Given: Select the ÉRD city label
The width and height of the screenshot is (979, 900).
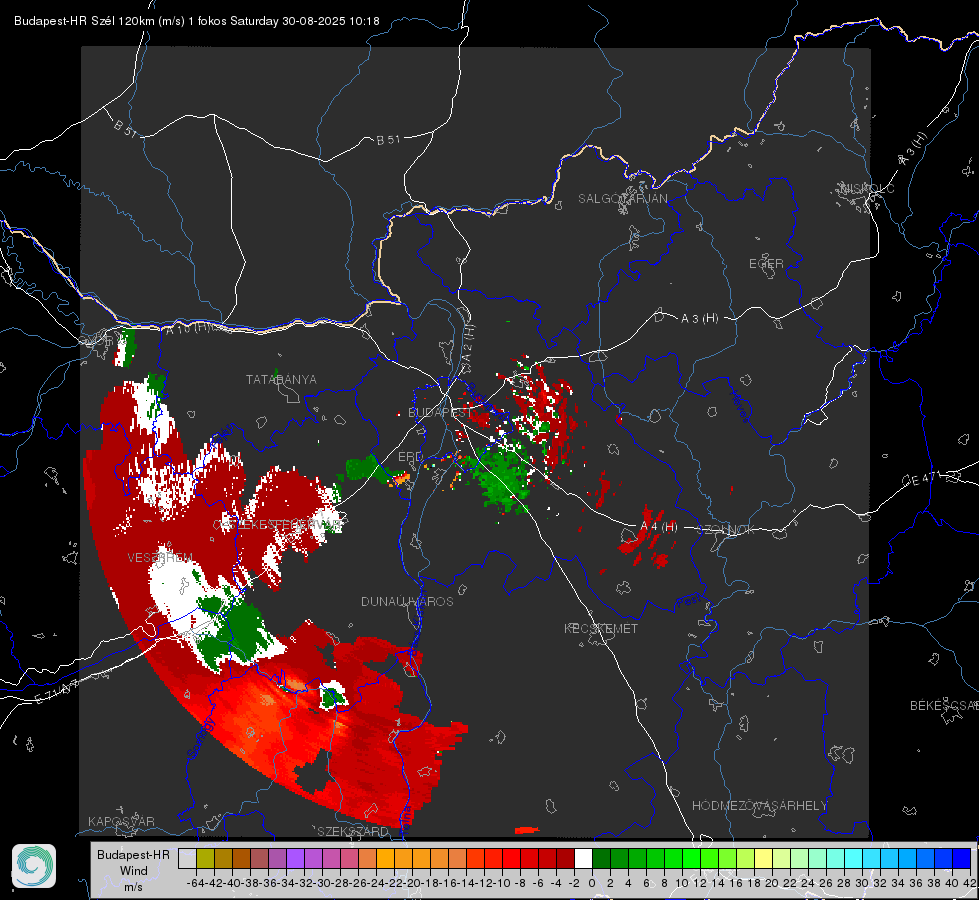Looking at the screenshot, I should (410, 457).
